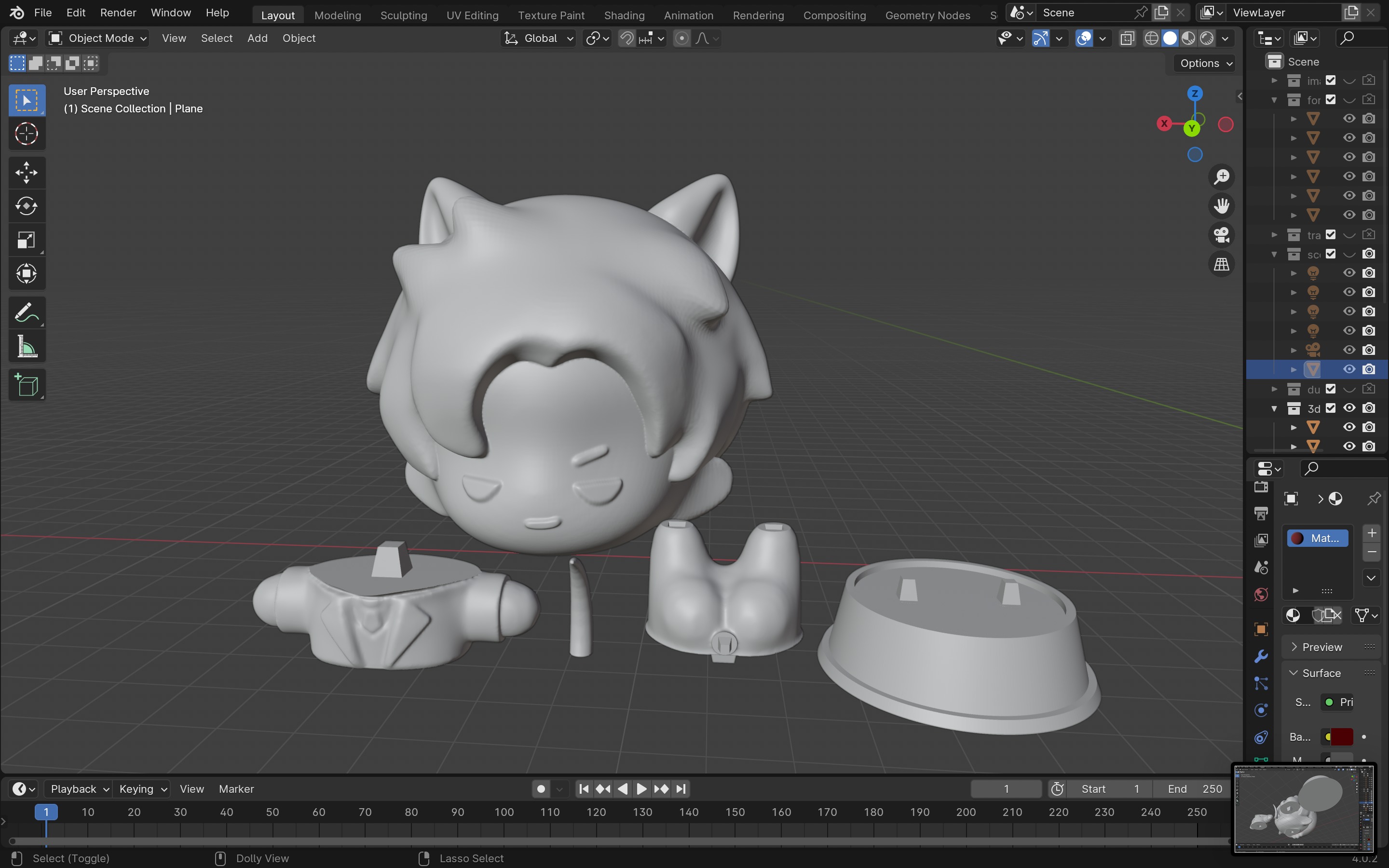Click the timeline horizontal scrollbar
The image size is (1389, 868).
(x=620, y=841)
